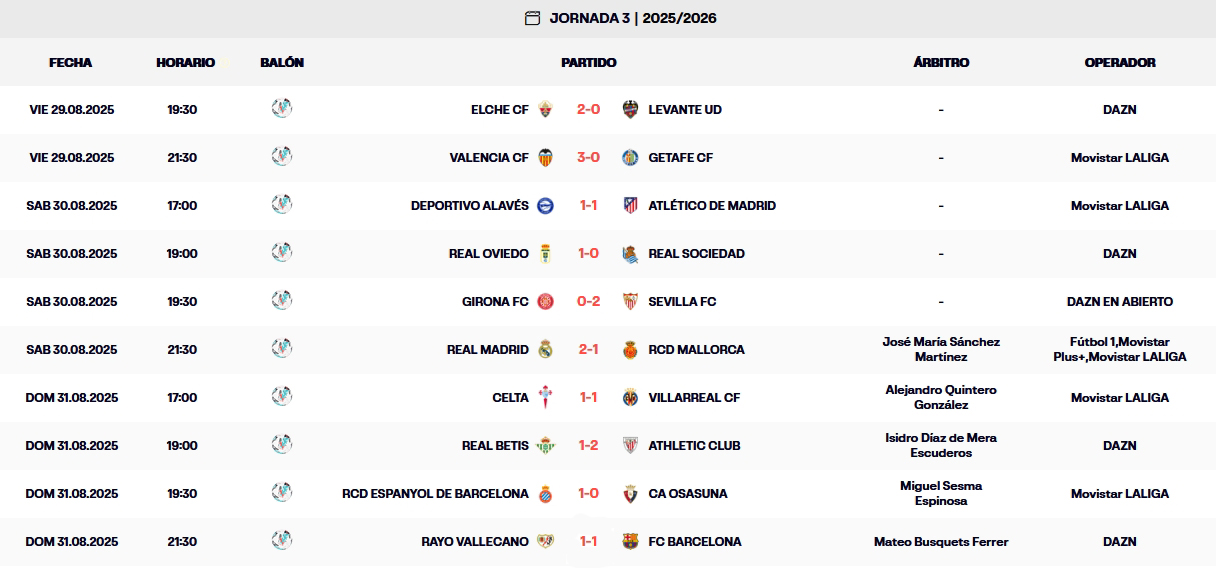Click the Fecha column header

[70, 62]
